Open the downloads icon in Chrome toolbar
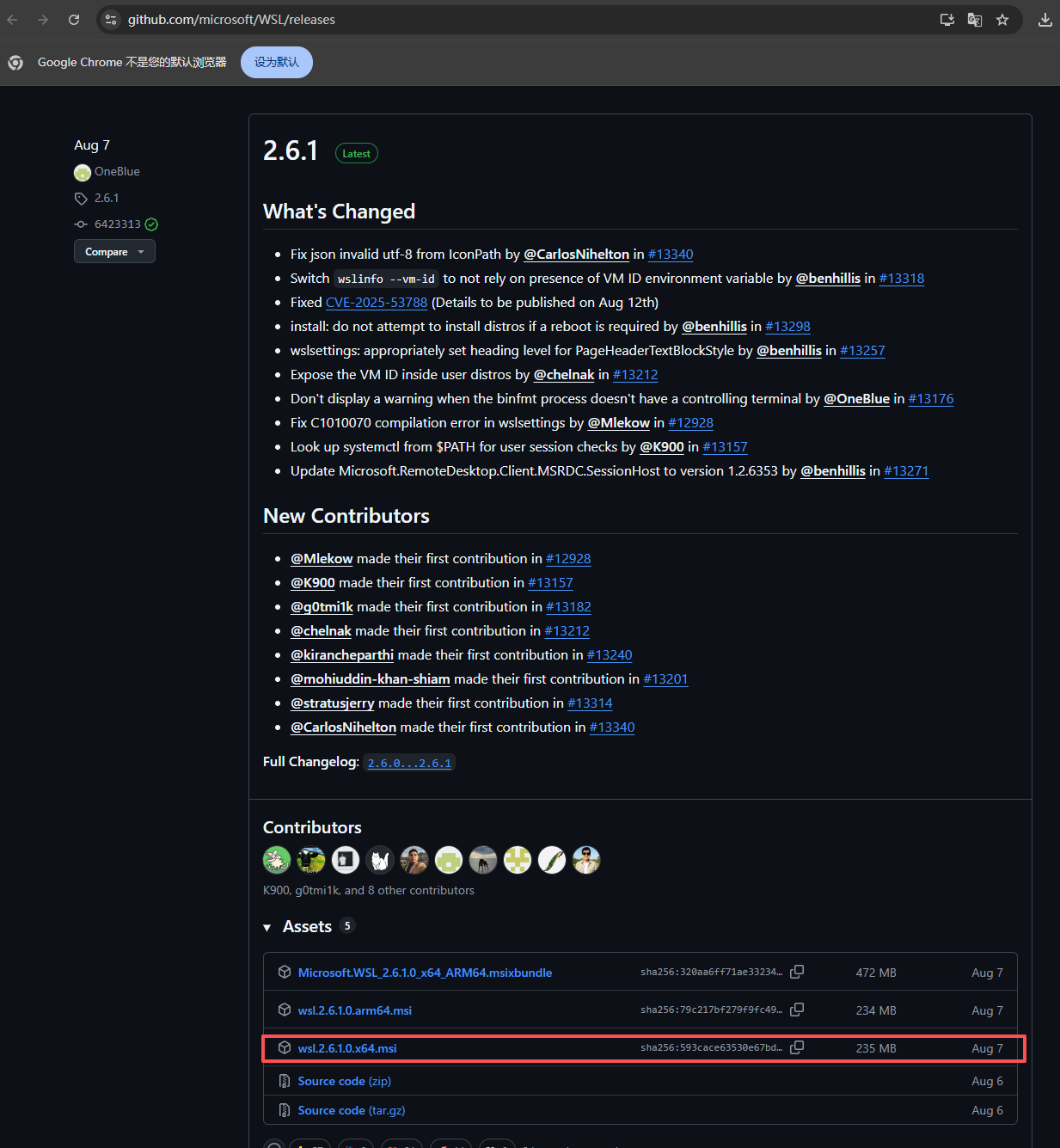This screenshot has height=1148, width=1060. click(1045, 20)
